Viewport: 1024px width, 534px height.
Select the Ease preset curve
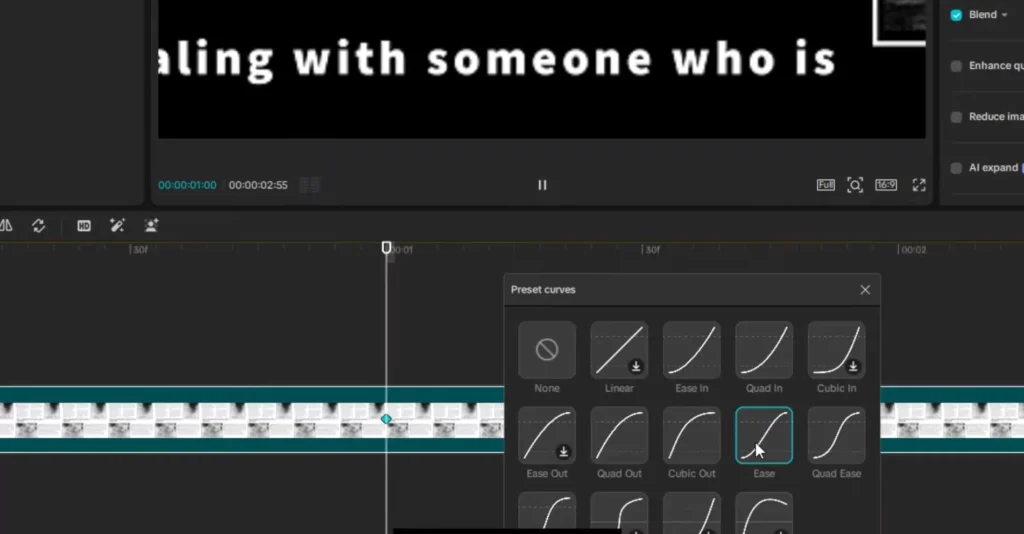764,435
